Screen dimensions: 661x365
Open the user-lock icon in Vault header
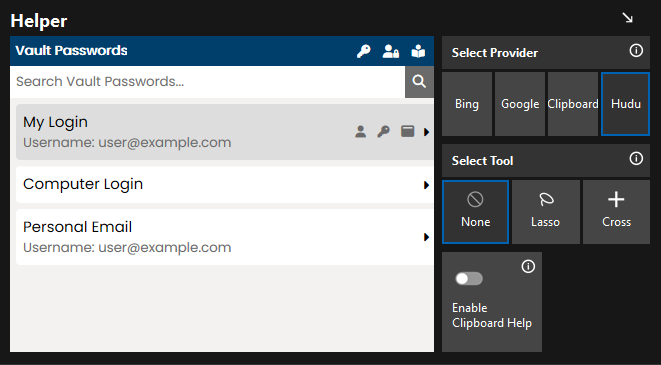[390, 51]
